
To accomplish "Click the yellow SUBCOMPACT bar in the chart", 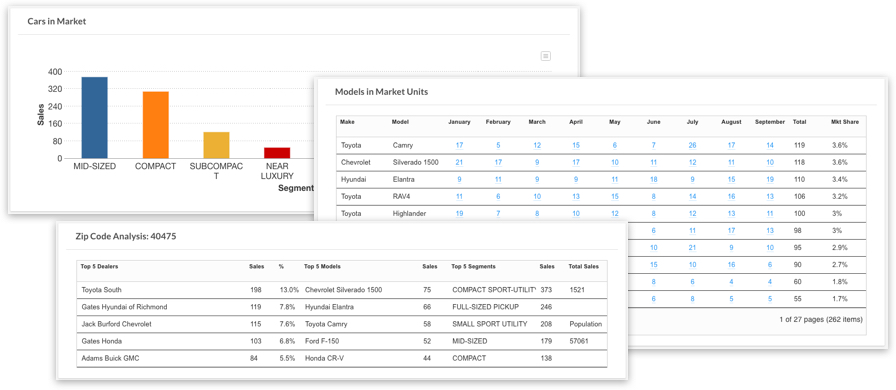I will (217, 145).
